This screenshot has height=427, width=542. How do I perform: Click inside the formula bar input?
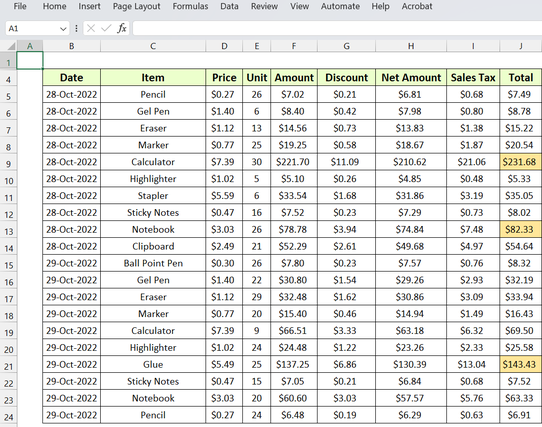337,28
